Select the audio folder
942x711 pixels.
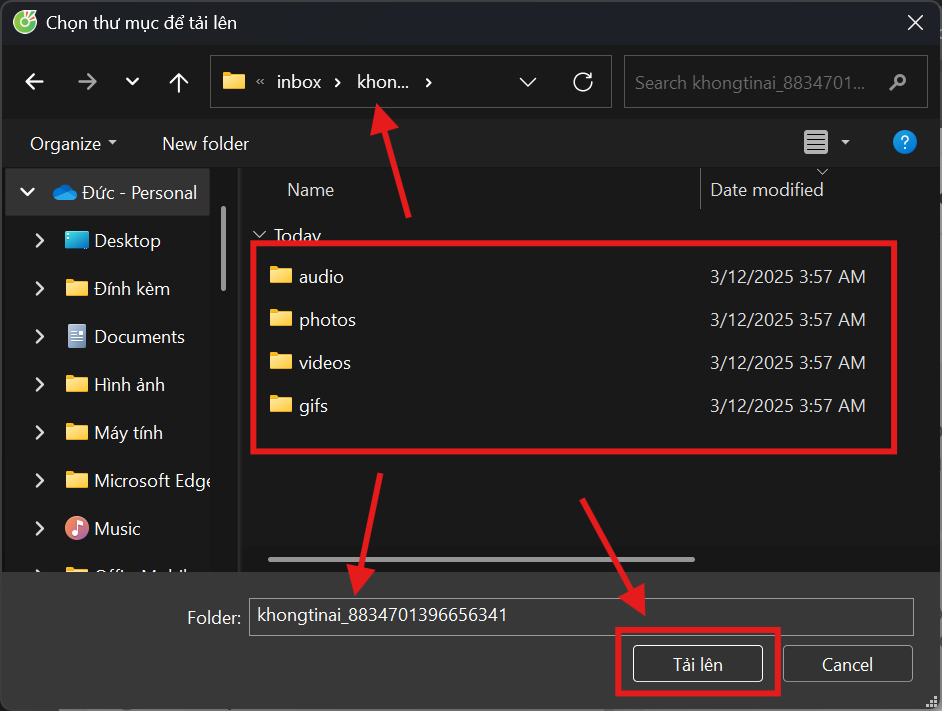pyautogui.click(x=321, y=276)
